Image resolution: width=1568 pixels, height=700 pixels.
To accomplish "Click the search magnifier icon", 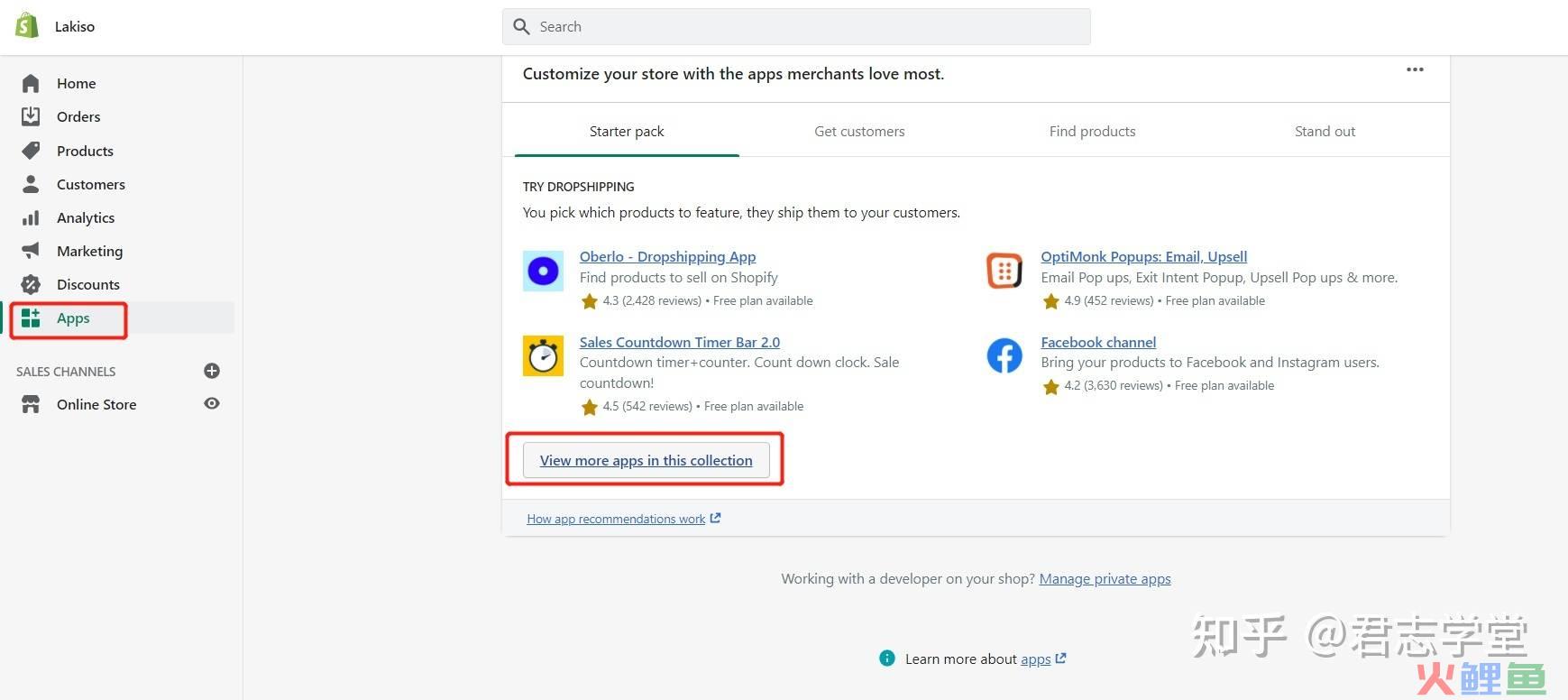I will pos(521,27).
